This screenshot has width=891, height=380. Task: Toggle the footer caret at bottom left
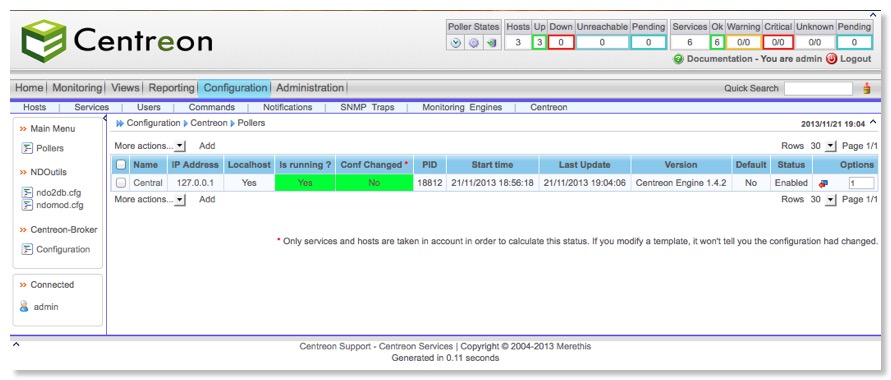tap(16, 344)
